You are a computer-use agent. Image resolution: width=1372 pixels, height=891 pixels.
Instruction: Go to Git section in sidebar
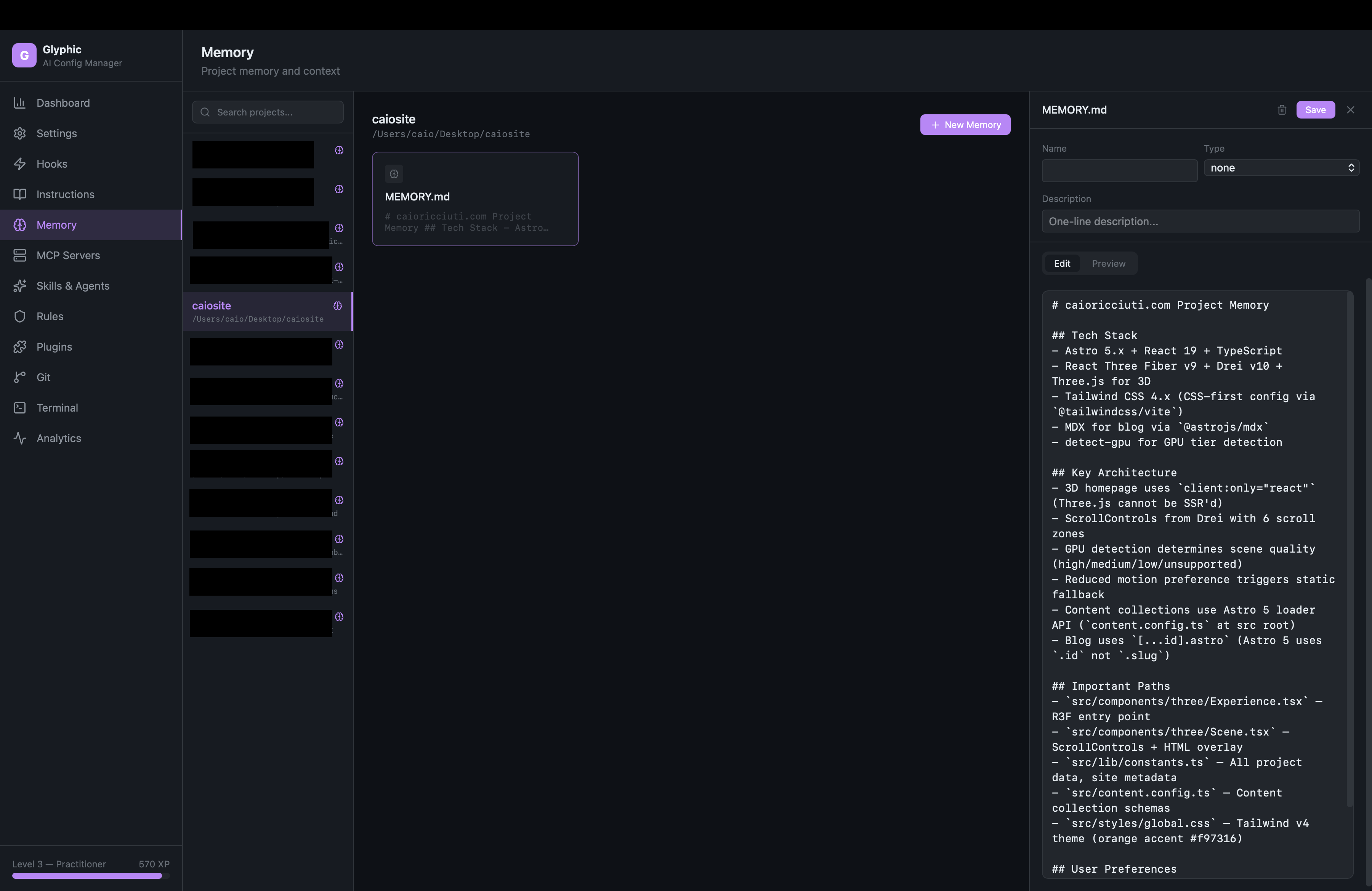click(x=43, y=377)
